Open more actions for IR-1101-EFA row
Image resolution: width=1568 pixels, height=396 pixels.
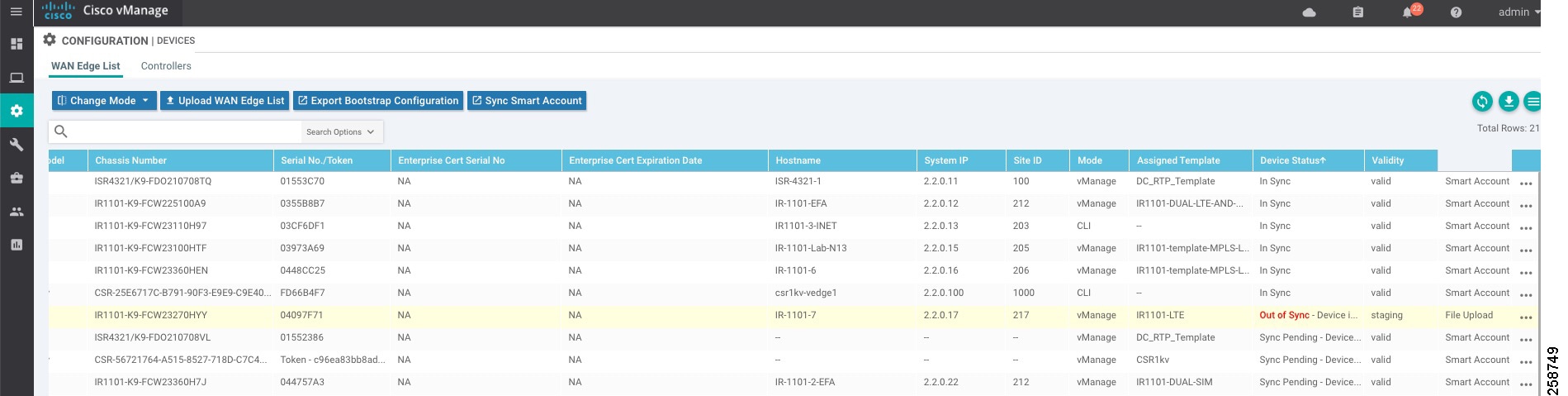pos(1526,206)
